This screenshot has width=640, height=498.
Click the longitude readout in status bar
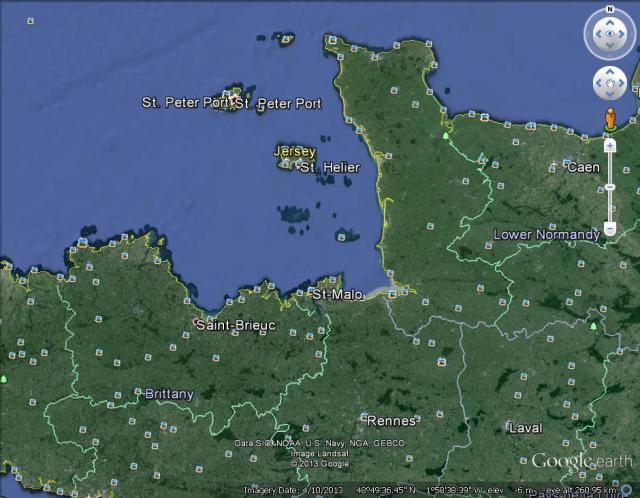(x=453, y=490)
